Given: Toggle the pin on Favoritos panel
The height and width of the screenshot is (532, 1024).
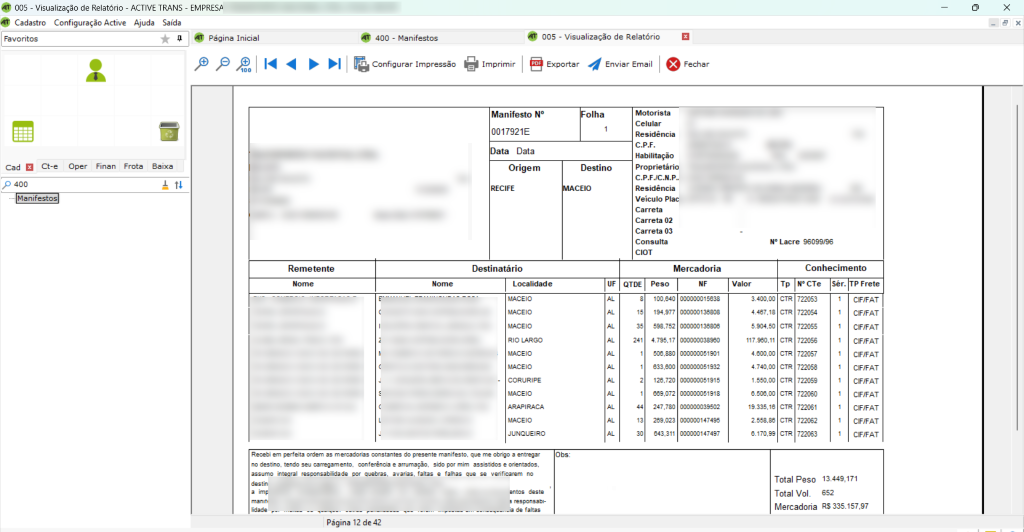Looking at the screenshot, I should [x=180, y=39].
